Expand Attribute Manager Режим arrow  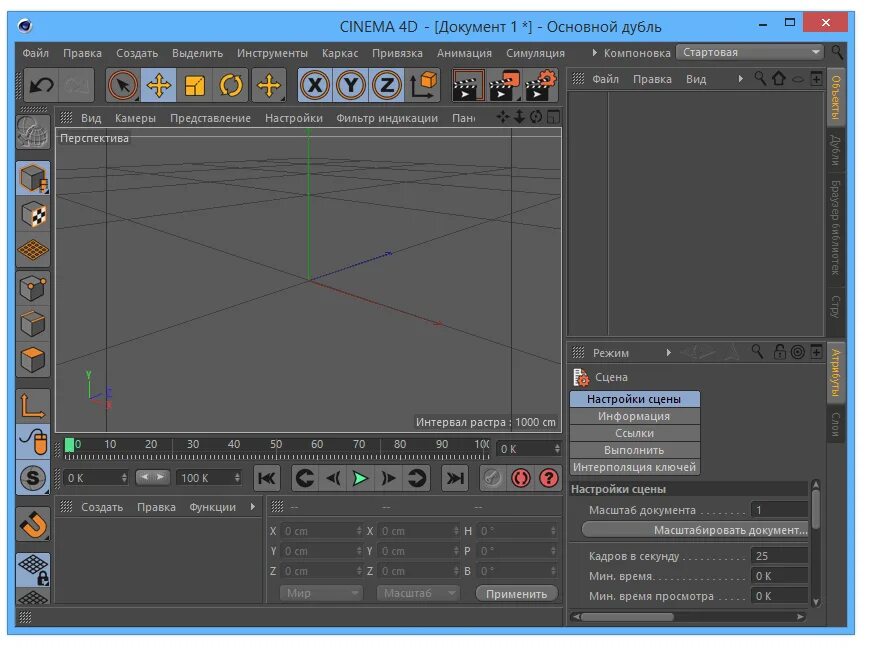pyautogui.click(x=668, y=353)
